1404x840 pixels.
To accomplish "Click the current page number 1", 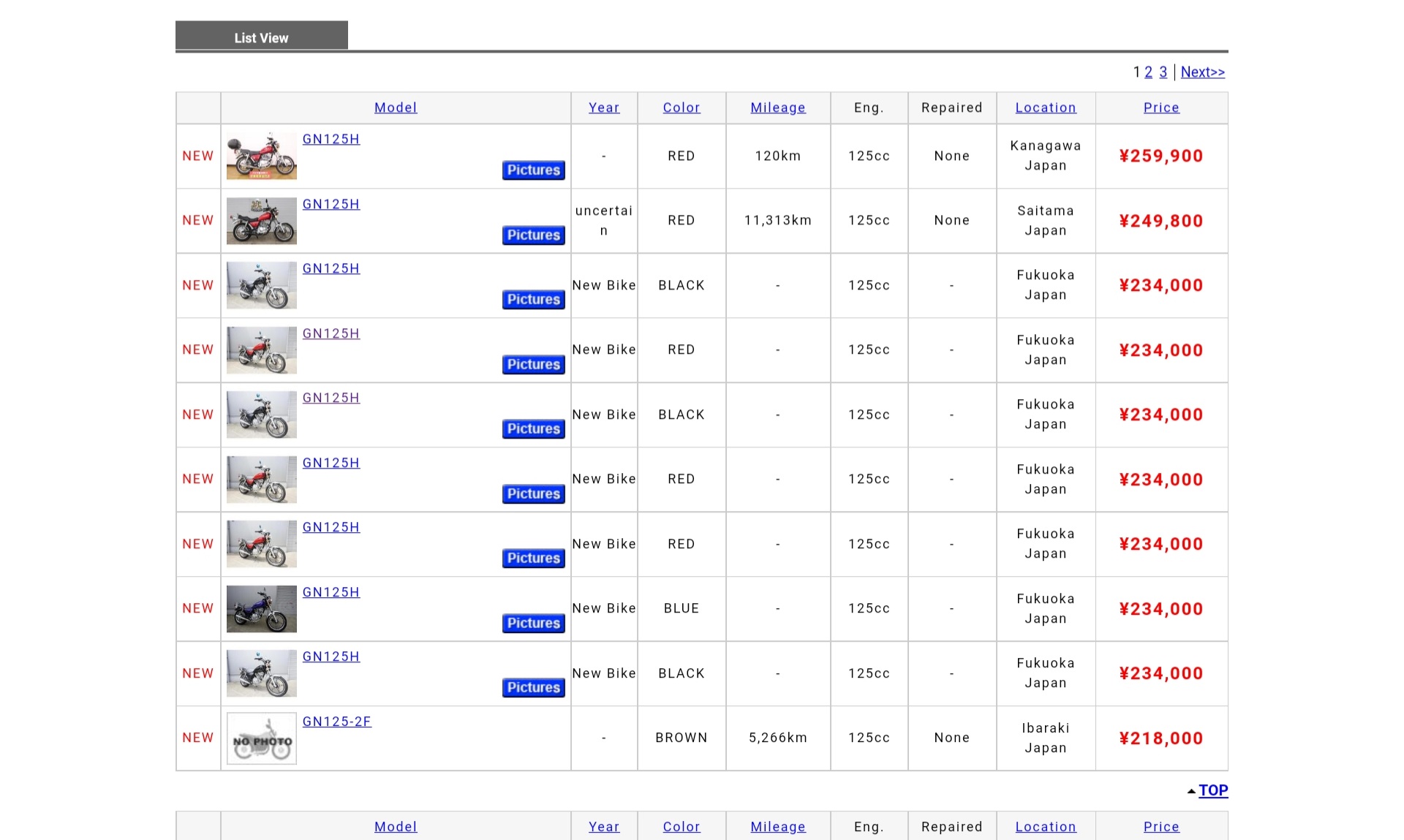I will 1136,72.
